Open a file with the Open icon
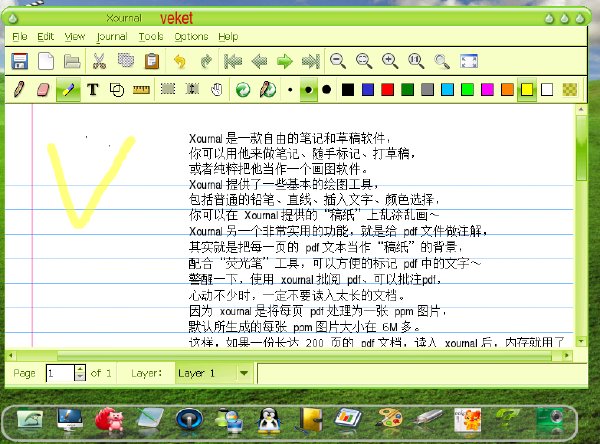Image resolution: width=600 pixels, height=444 pixels. click(72, 61)
